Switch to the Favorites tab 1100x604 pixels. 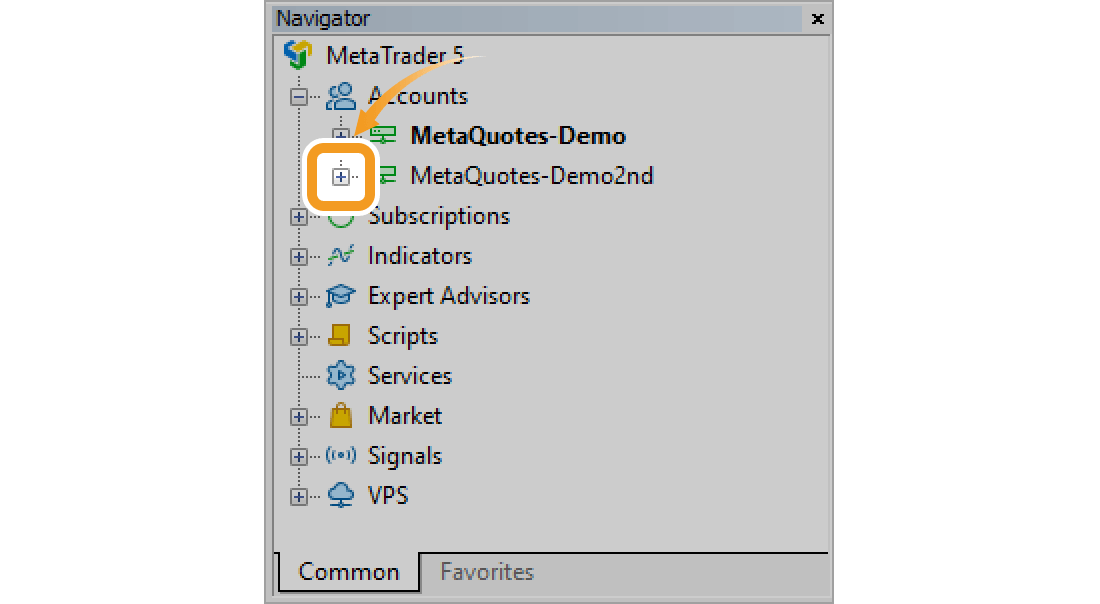(487, 572)
